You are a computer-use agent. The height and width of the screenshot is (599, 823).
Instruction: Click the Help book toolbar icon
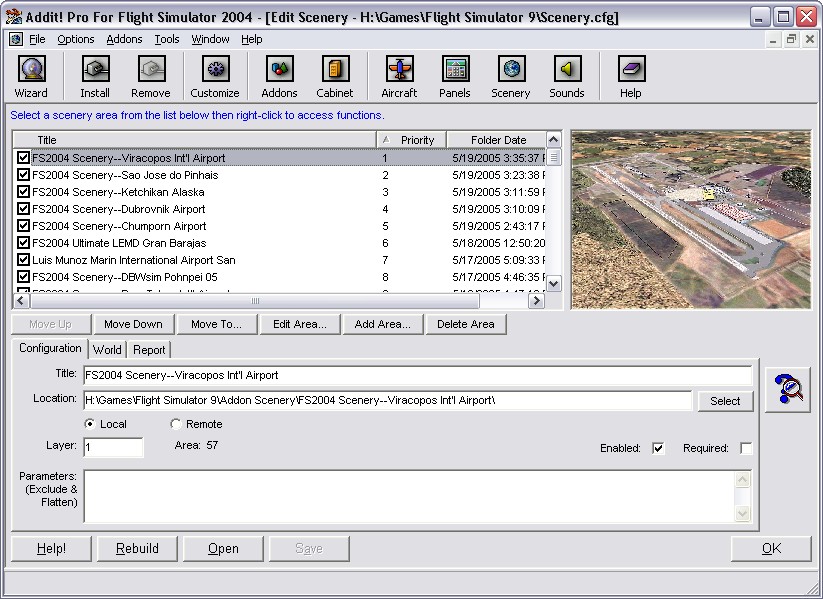(631, 77)
